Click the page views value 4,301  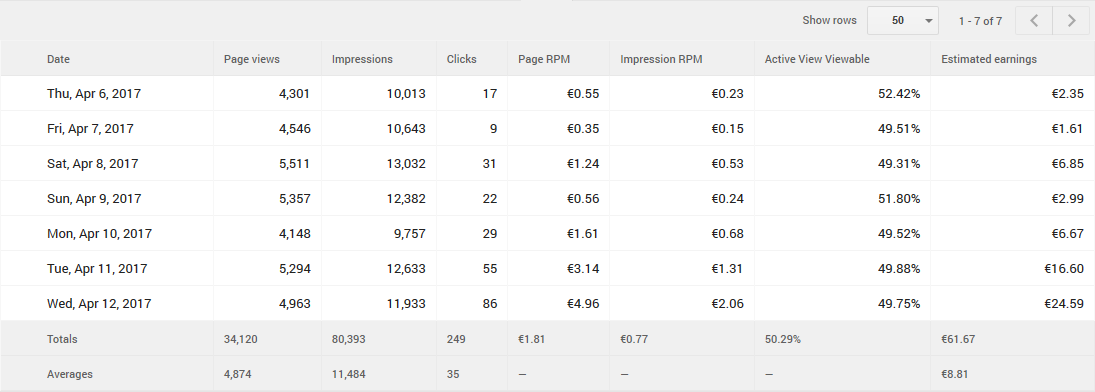pos(295,94)
